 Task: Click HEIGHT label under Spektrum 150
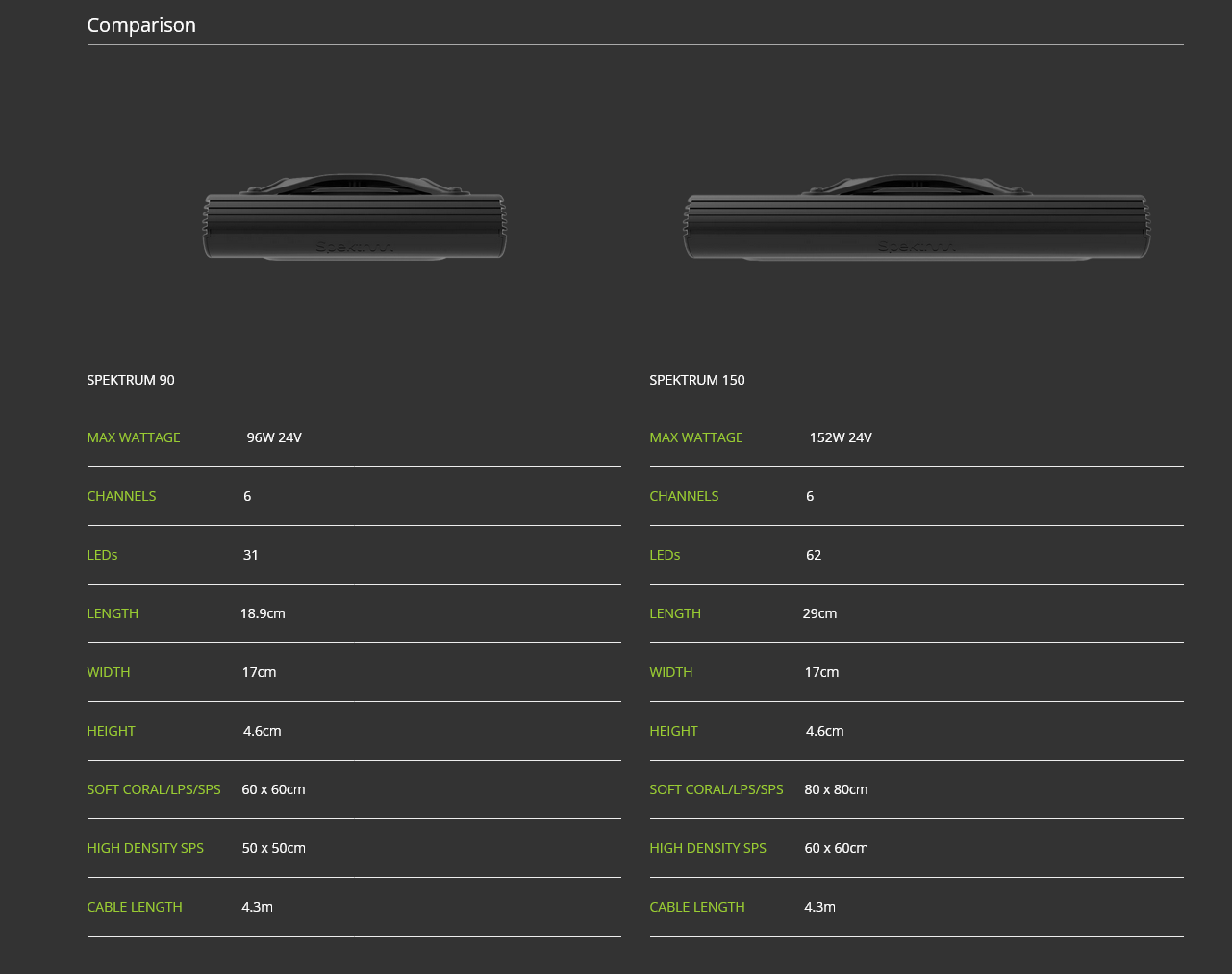coord(673,731)
